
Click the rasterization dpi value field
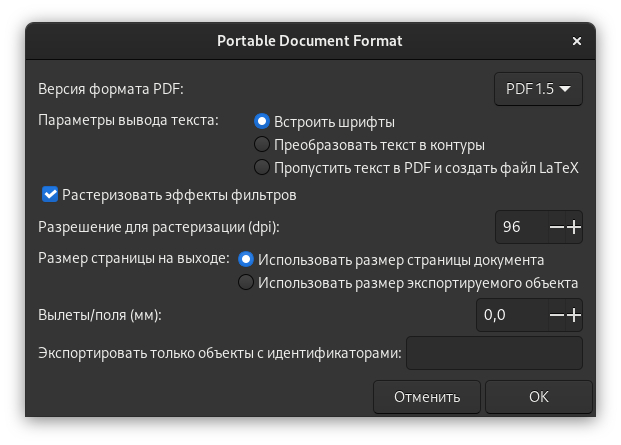click(520, 227)
